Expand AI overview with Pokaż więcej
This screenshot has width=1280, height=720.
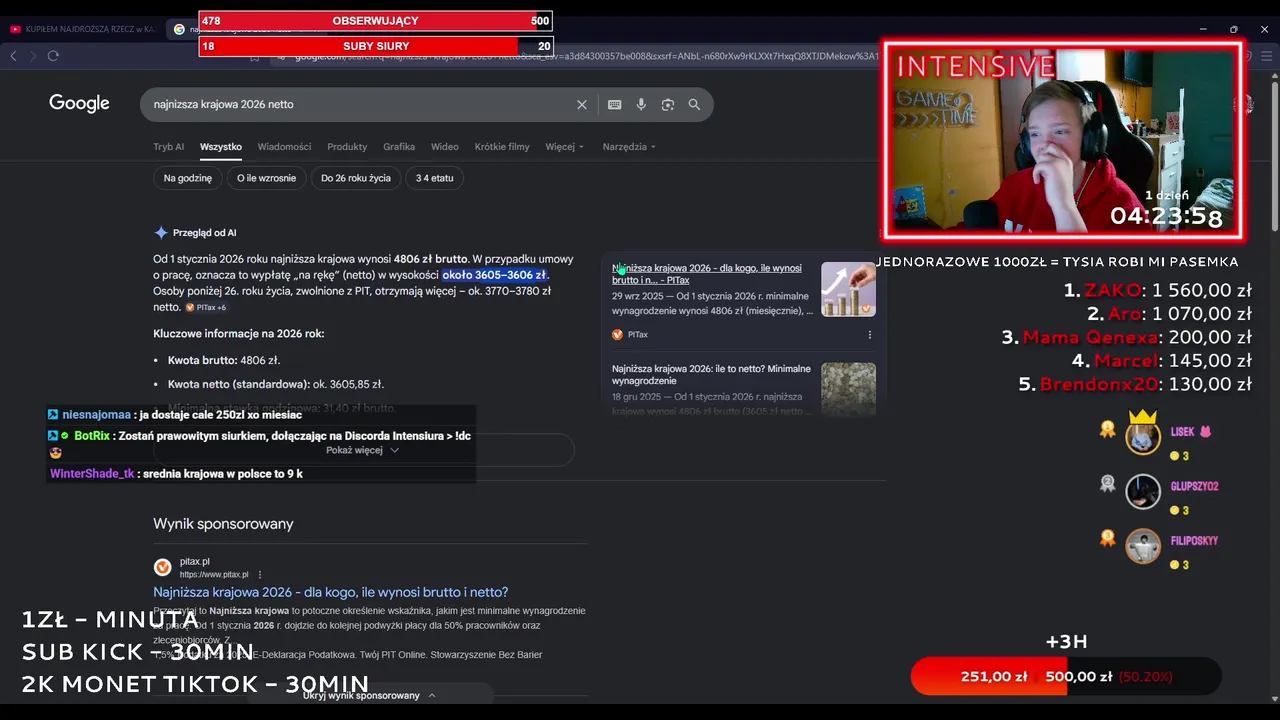click(x=362, y=450)
